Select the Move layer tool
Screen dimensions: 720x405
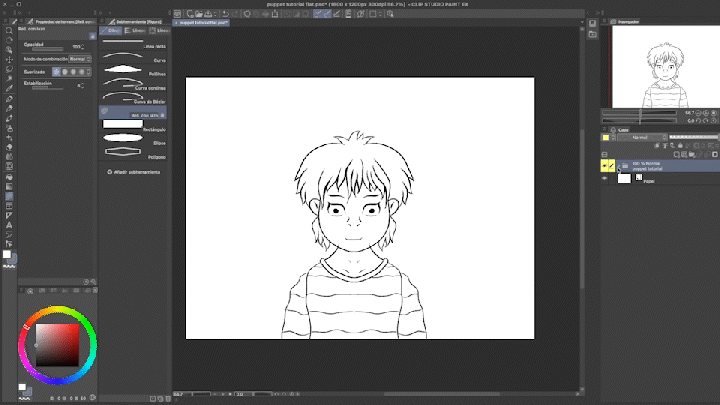pyautogui.click(x=9, y=59)
